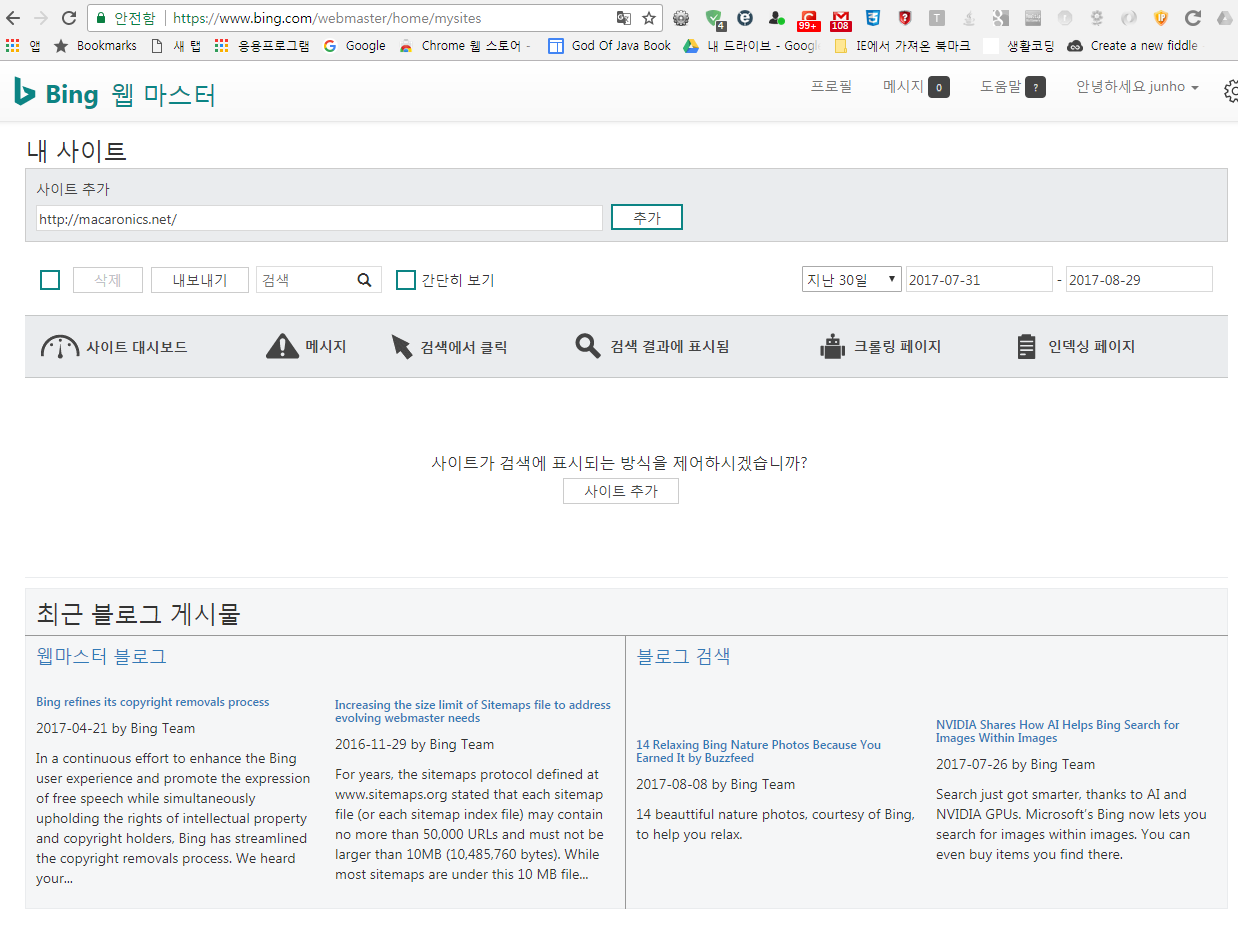Open the green shield extension with badge 4
The height and width of the screenshot is (933, 1238).
[x=714, y=18]
